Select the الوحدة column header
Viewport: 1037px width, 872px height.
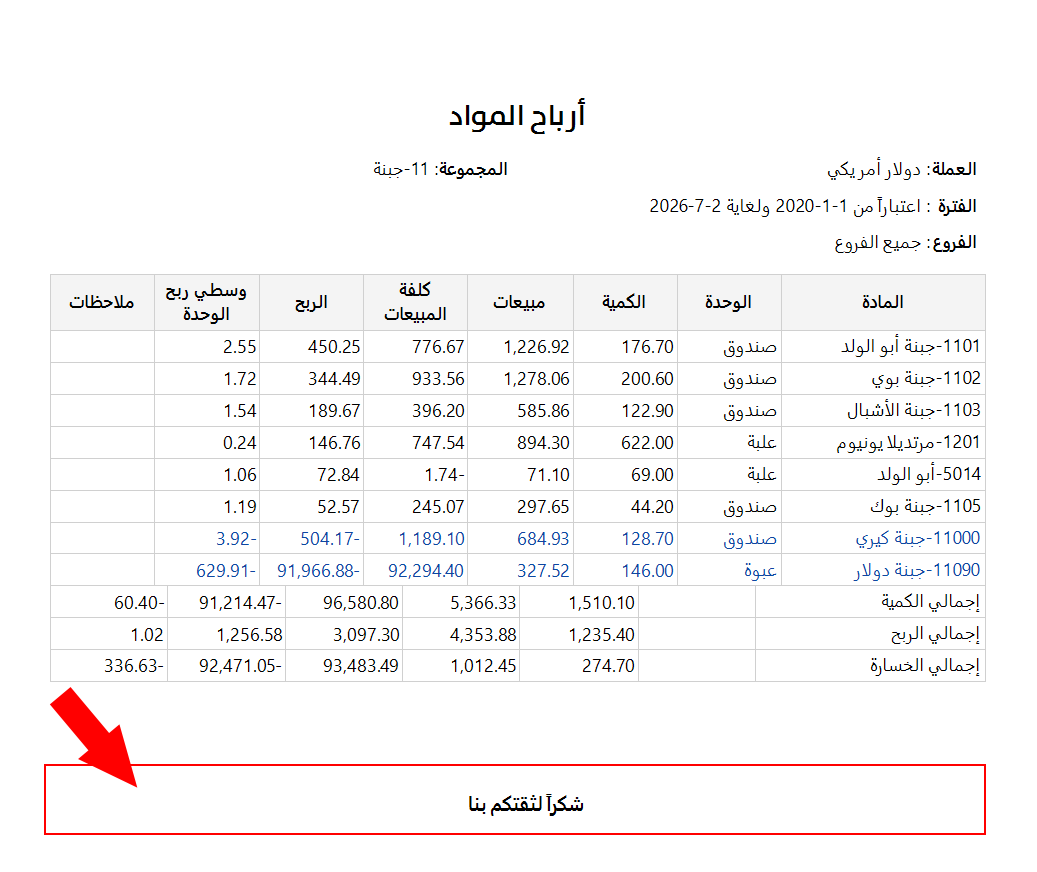[729, 303]
